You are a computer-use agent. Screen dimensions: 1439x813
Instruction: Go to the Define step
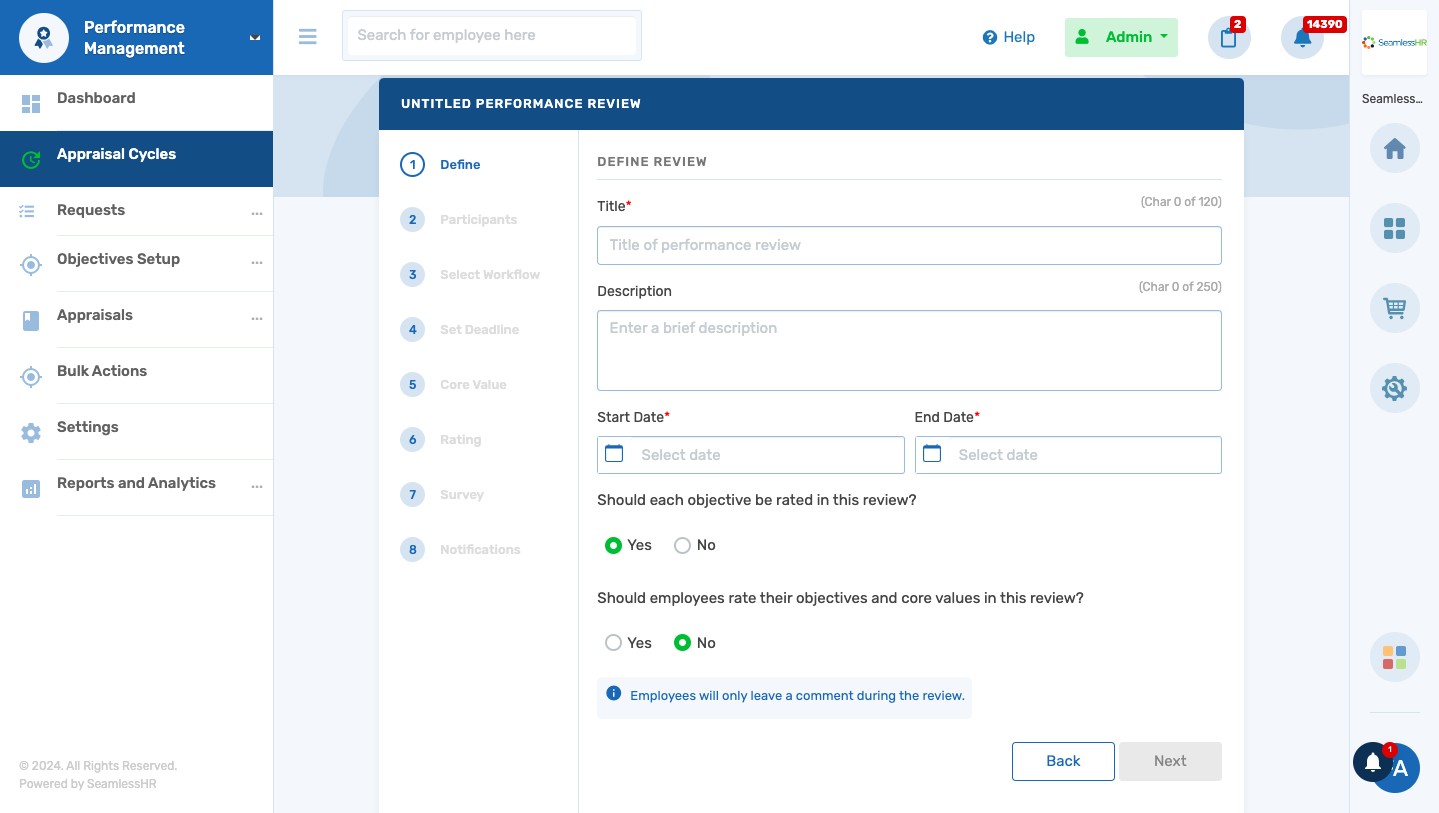click(440, 165)
